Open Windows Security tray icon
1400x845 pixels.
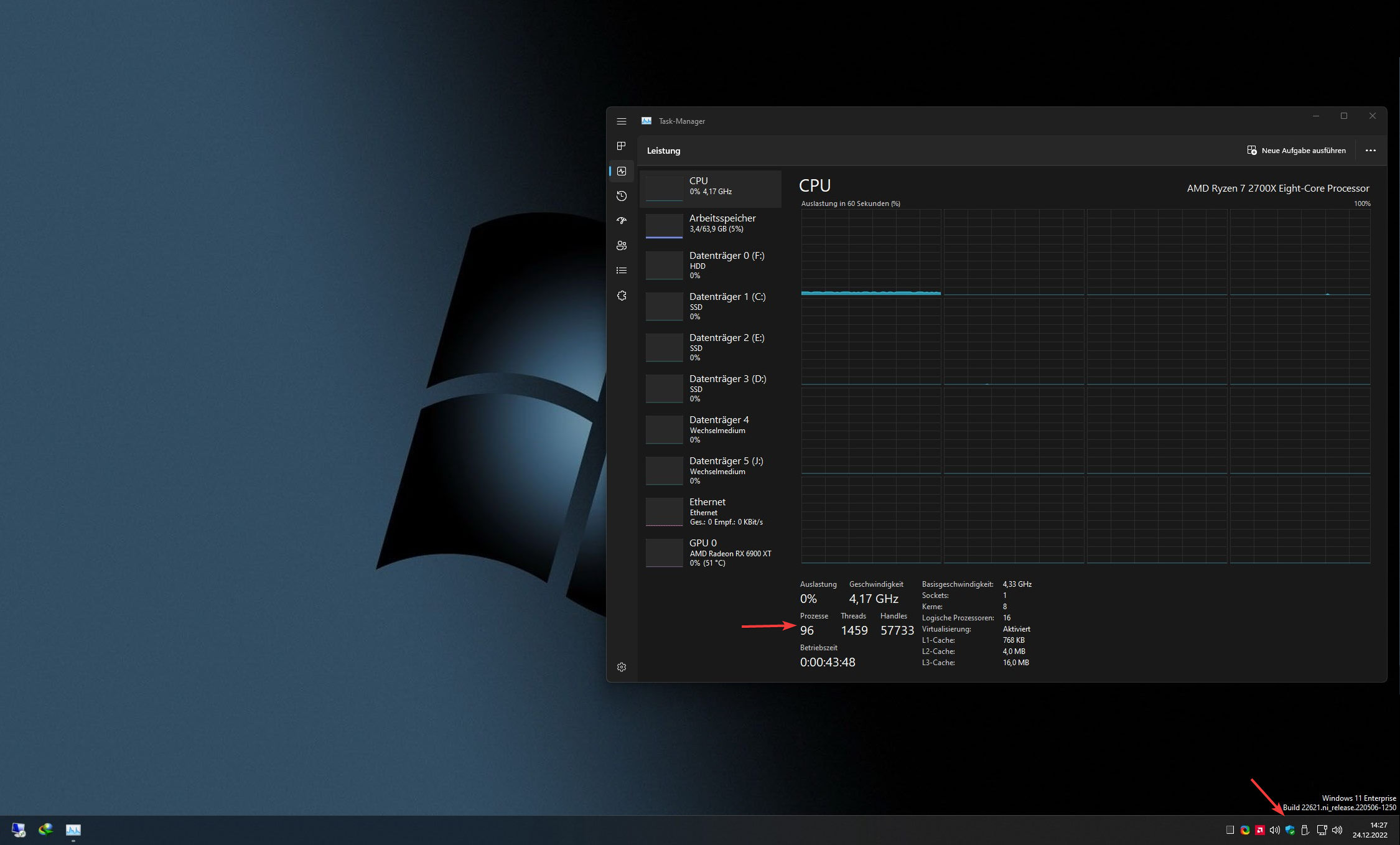click(1290, 830)
